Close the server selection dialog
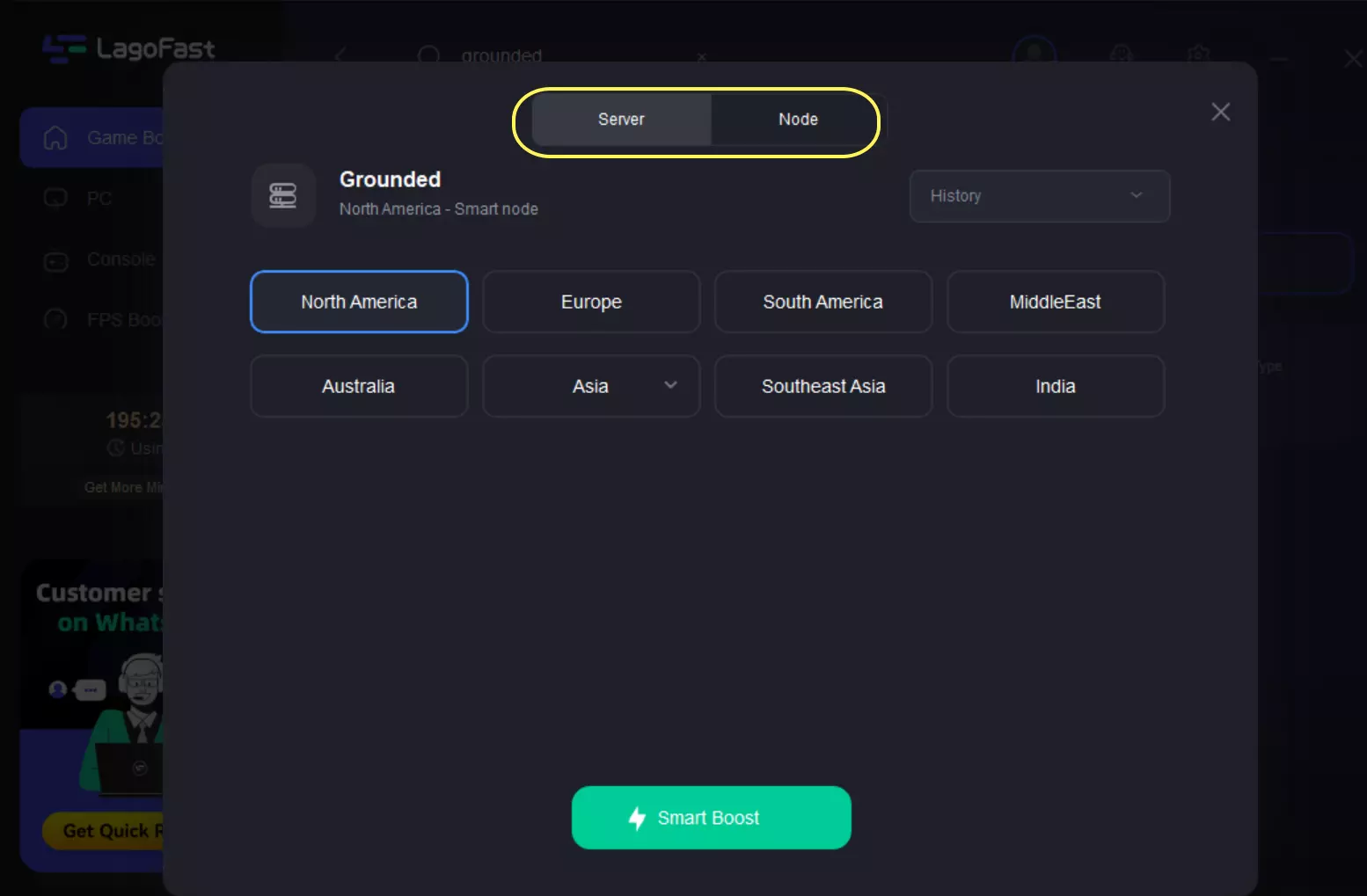The image size is (1367, 896). pos(1220,112)
